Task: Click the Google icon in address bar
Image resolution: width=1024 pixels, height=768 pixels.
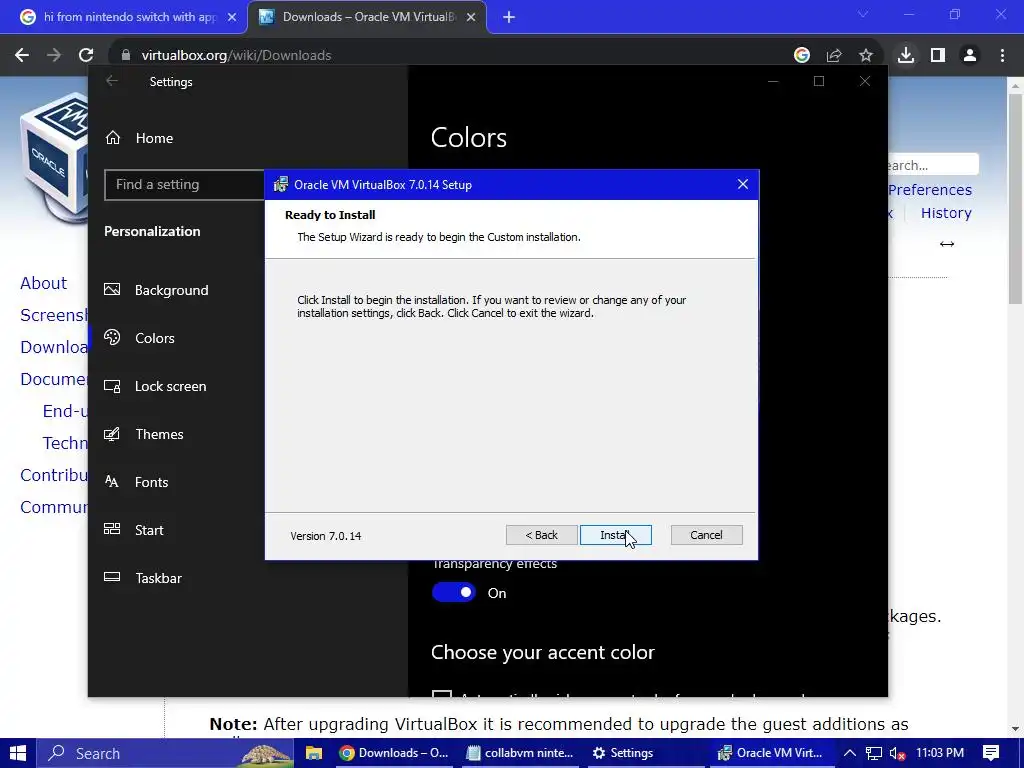Action: (801, 56)
